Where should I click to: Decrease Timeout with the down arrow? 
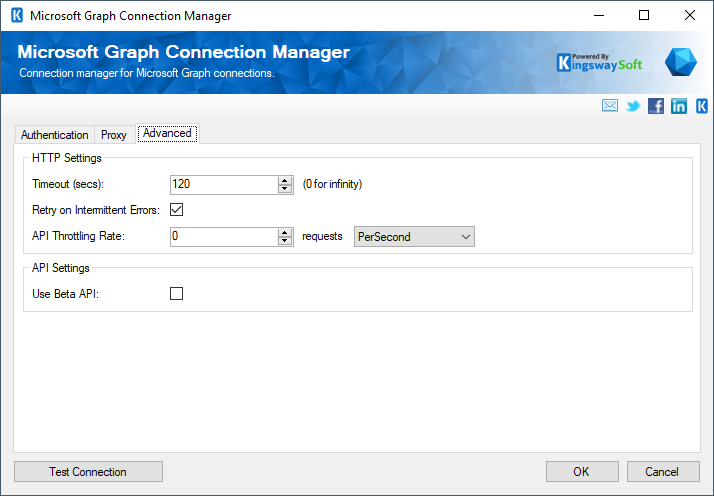(285, 189)
